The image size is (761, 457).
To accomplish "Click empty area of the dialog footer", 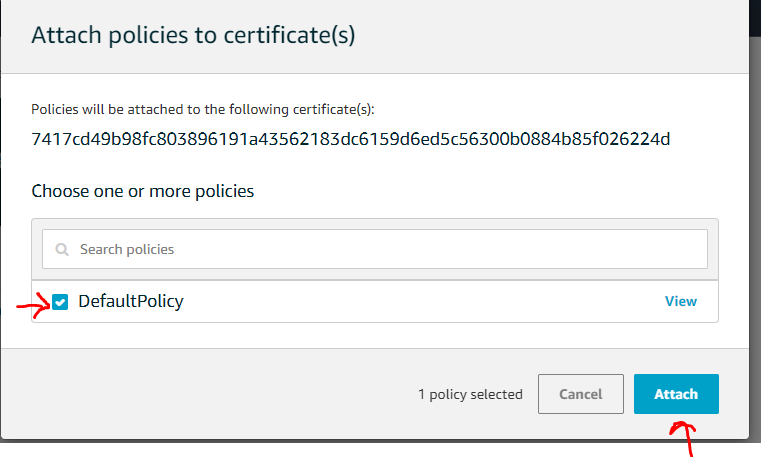I will tap(200, 394).
